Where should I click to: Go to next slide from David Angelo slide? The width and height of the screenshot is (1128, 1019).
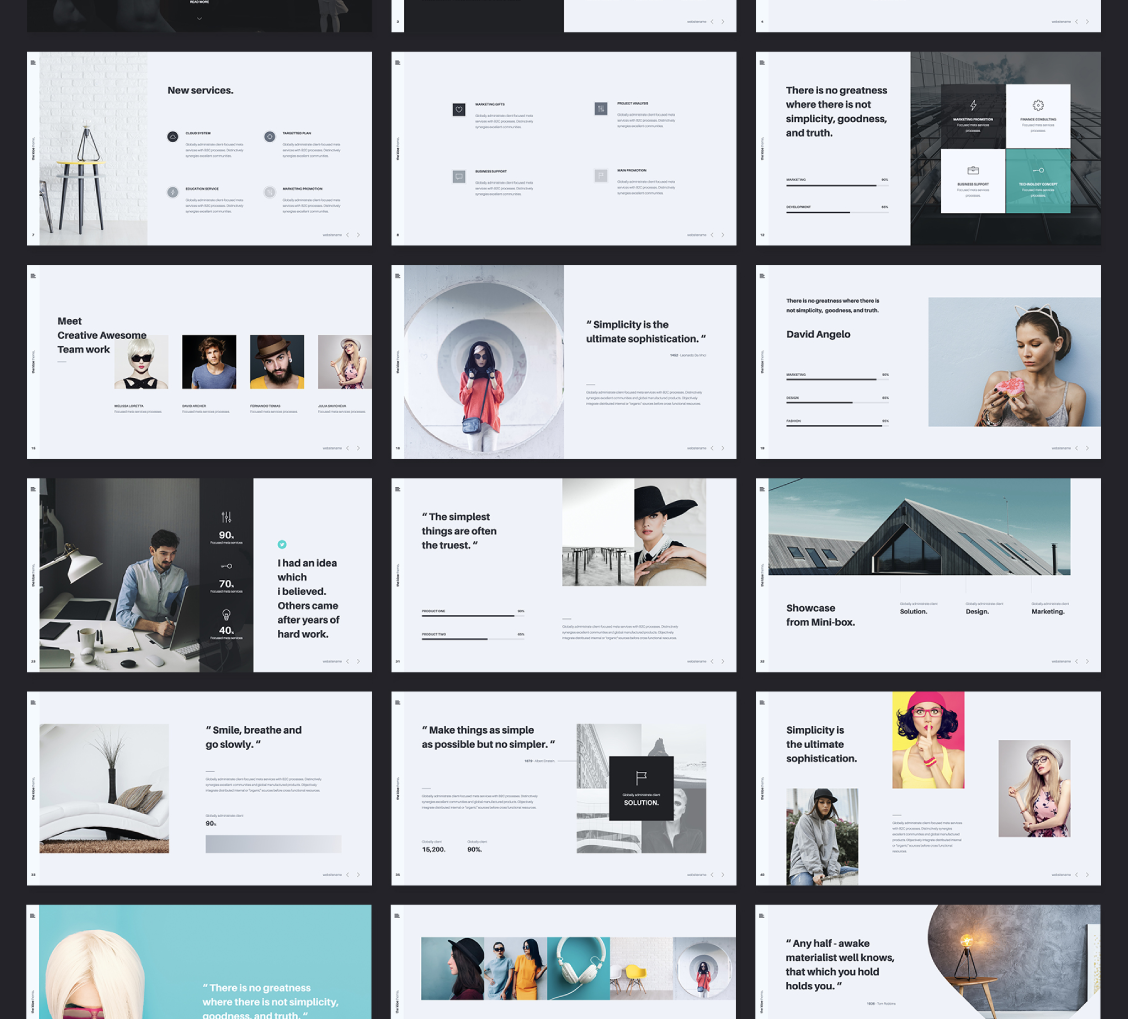1088,448
